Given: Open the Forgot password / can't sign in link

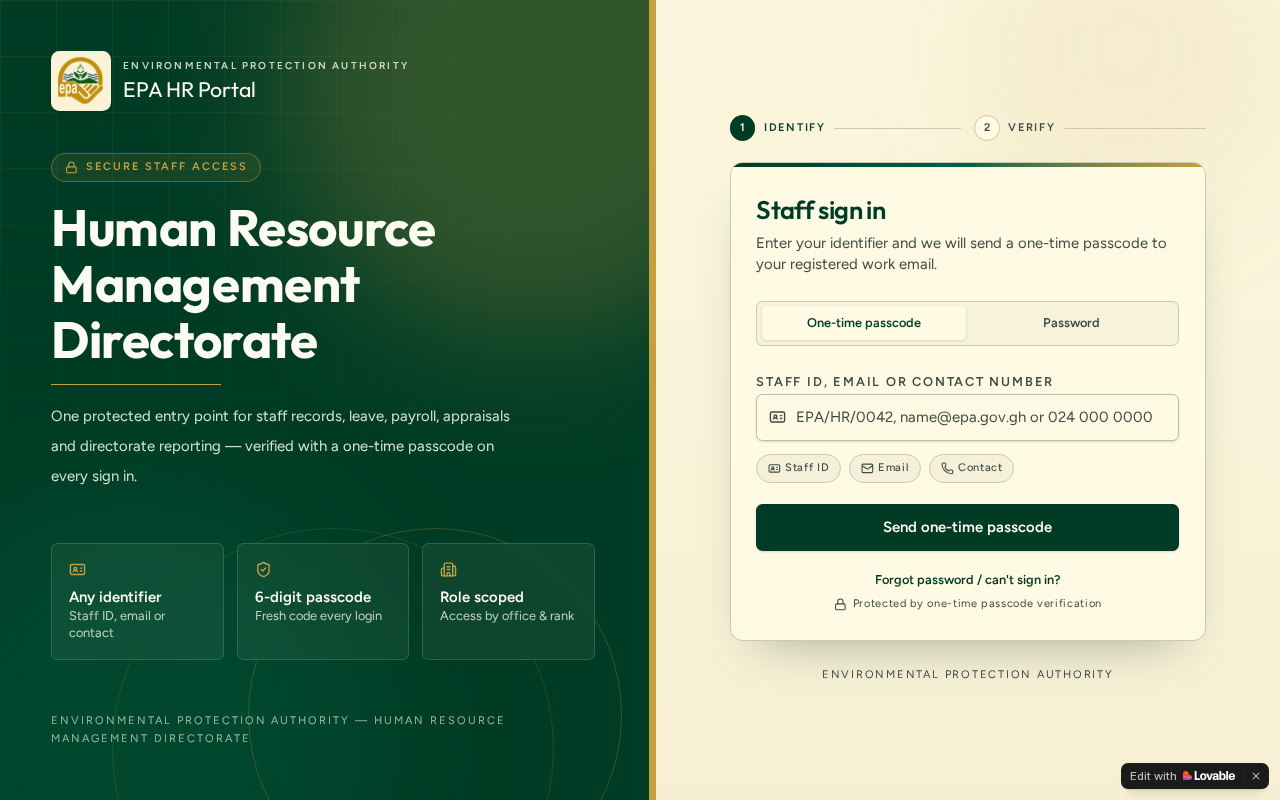Looking at the screenshot, I should click(x=967, y=580).
